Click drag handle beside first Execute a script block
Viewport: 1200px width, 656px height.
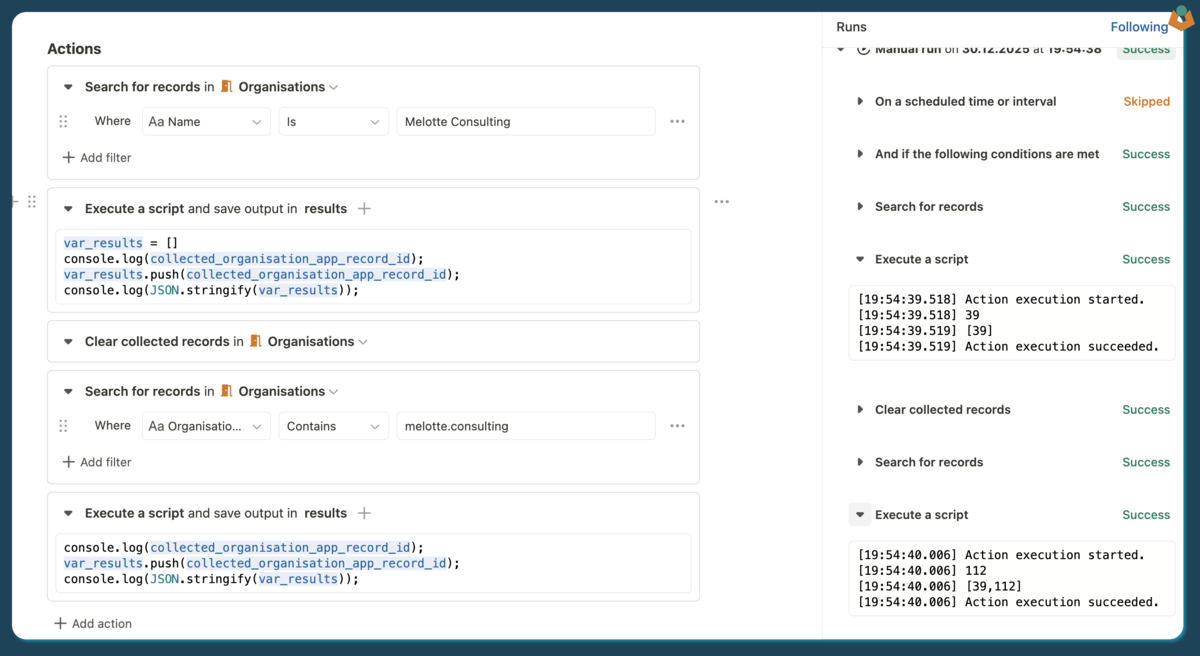pos(32,202)
